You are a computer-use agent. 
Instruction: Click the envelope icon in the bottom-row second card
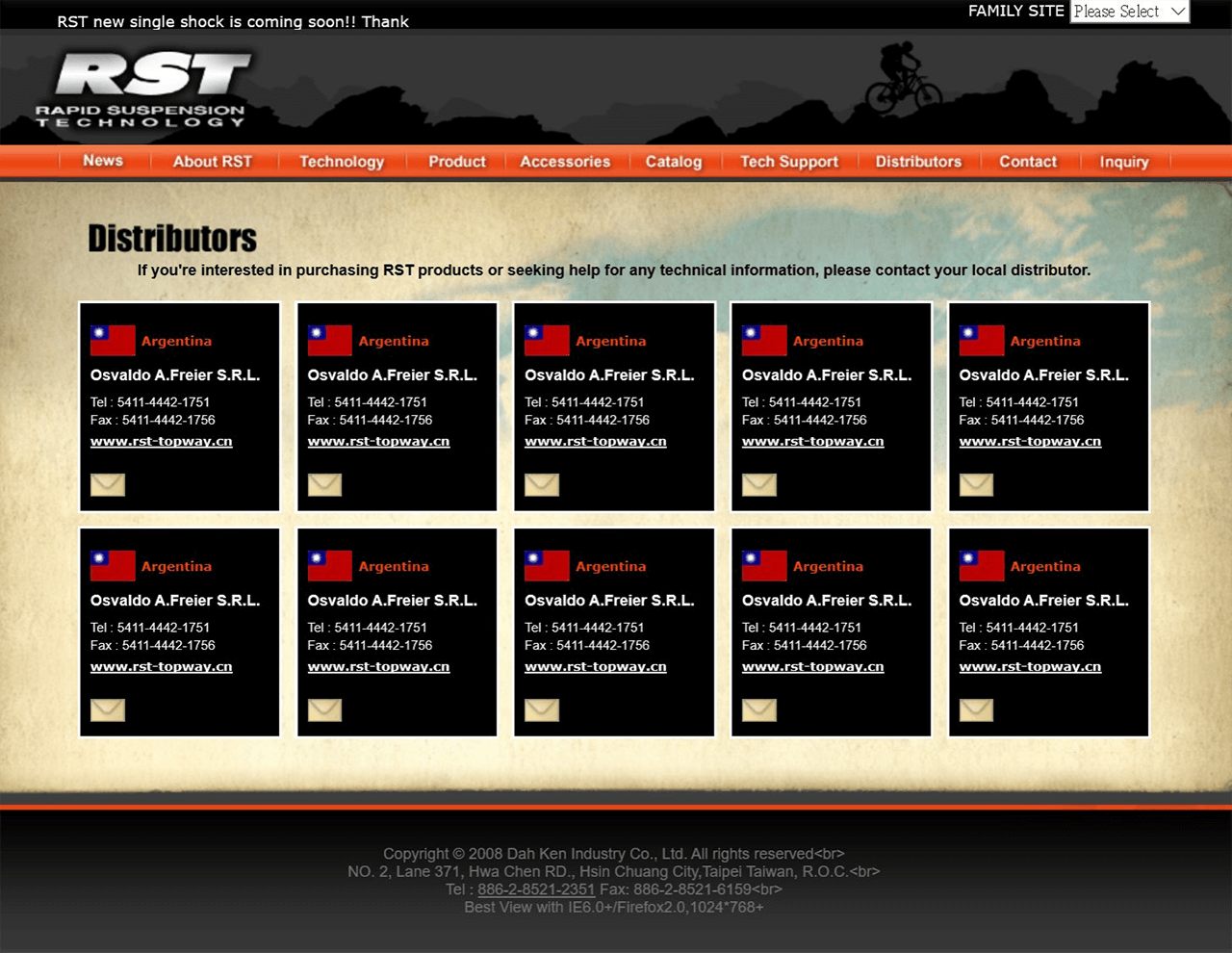pos(324,709)
